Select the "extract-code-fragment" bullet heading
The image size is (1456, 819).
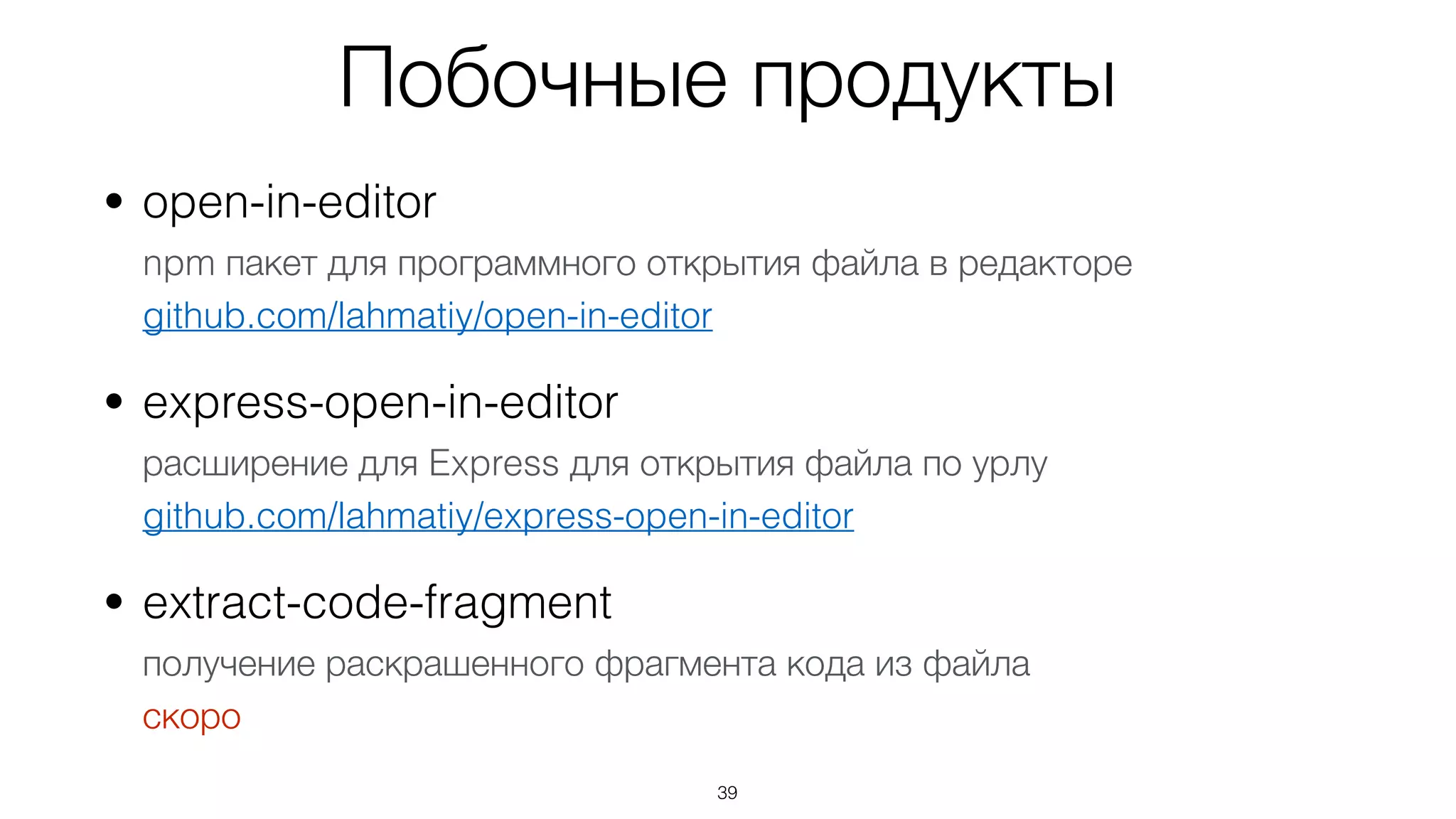click(x=377, y=604)
